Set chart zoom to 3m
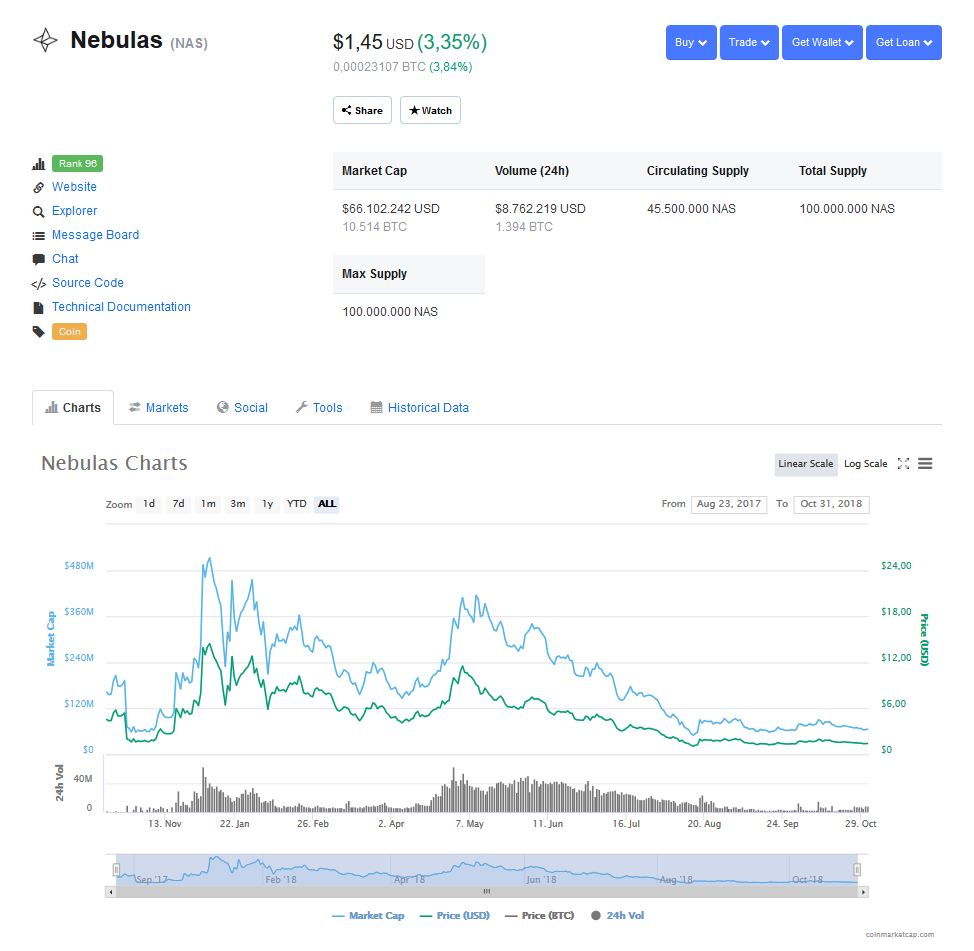 (x=238, y=504)
